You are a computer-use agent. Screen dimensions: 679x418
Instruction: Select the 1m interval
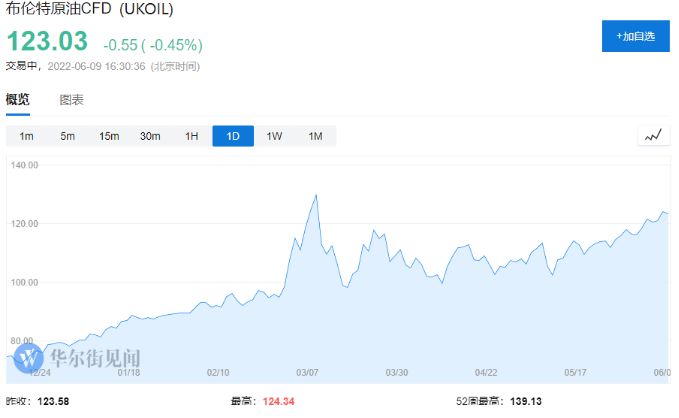(x=26, y=136)
